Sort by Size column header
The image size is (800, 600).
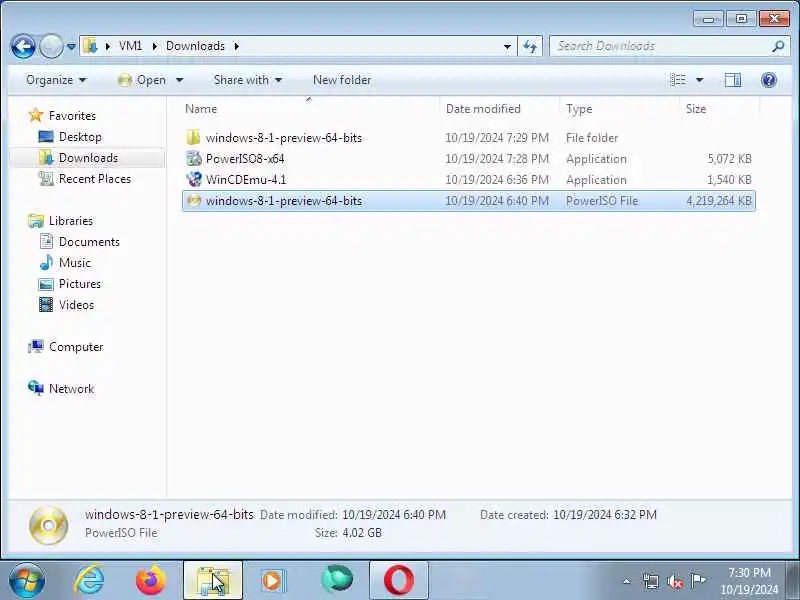719,109
